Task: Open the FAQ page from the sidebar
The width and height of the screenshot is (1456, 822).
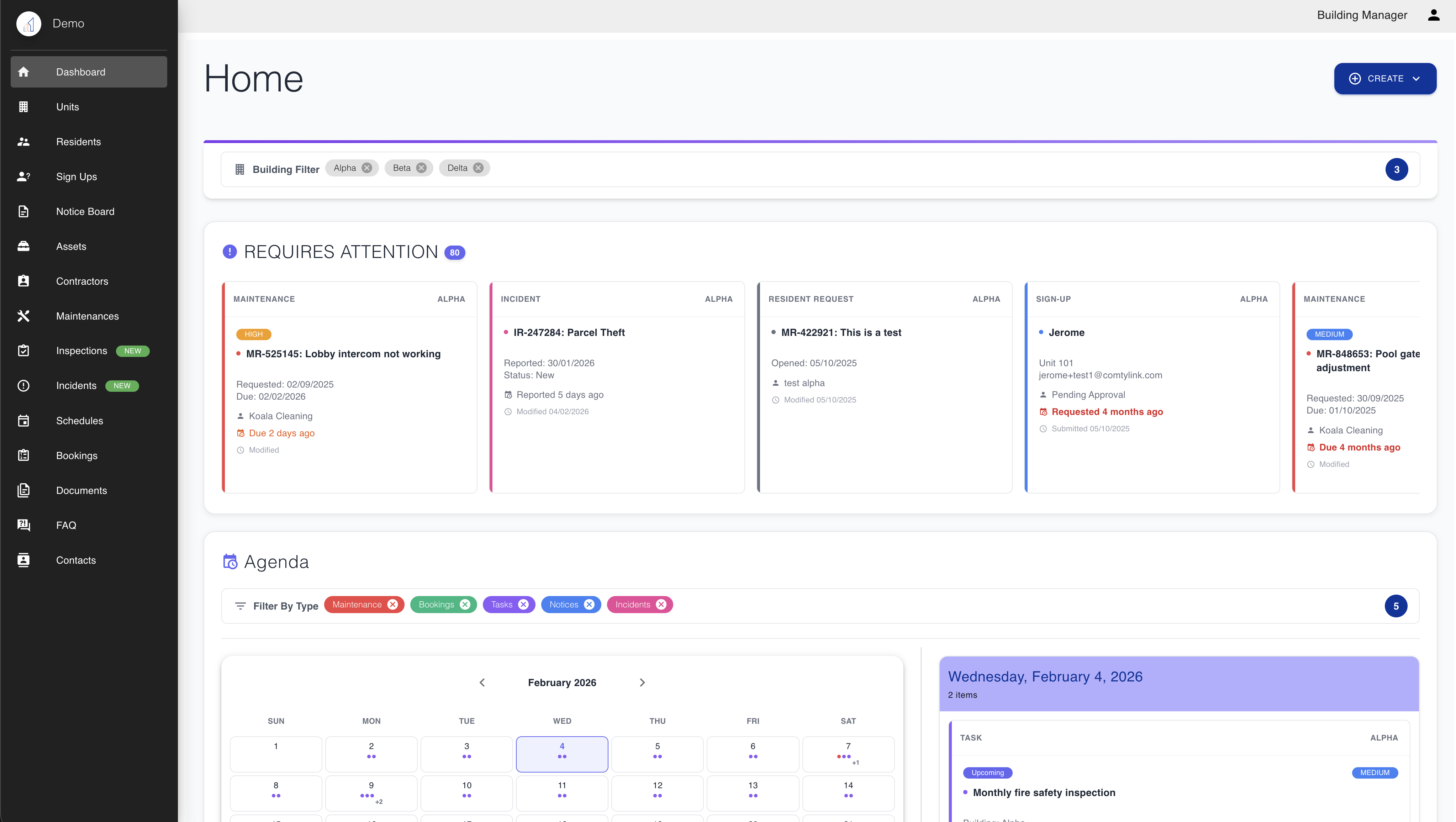Action: [x=66, y=525]
